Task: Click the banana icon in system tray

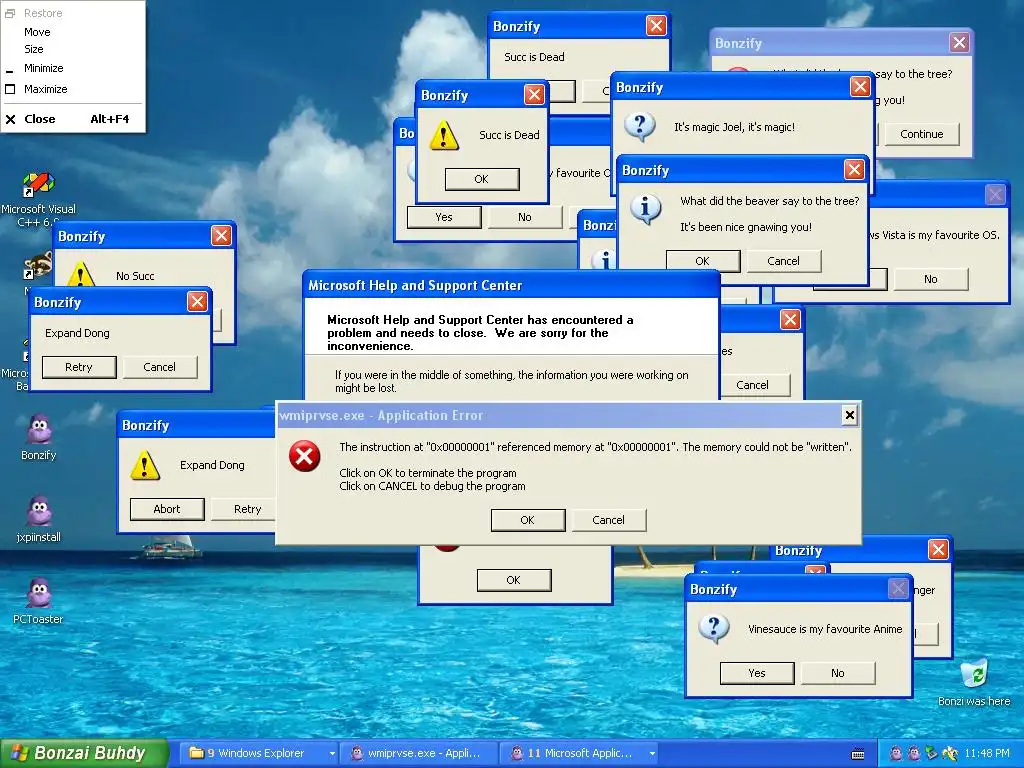Action: 950,754
